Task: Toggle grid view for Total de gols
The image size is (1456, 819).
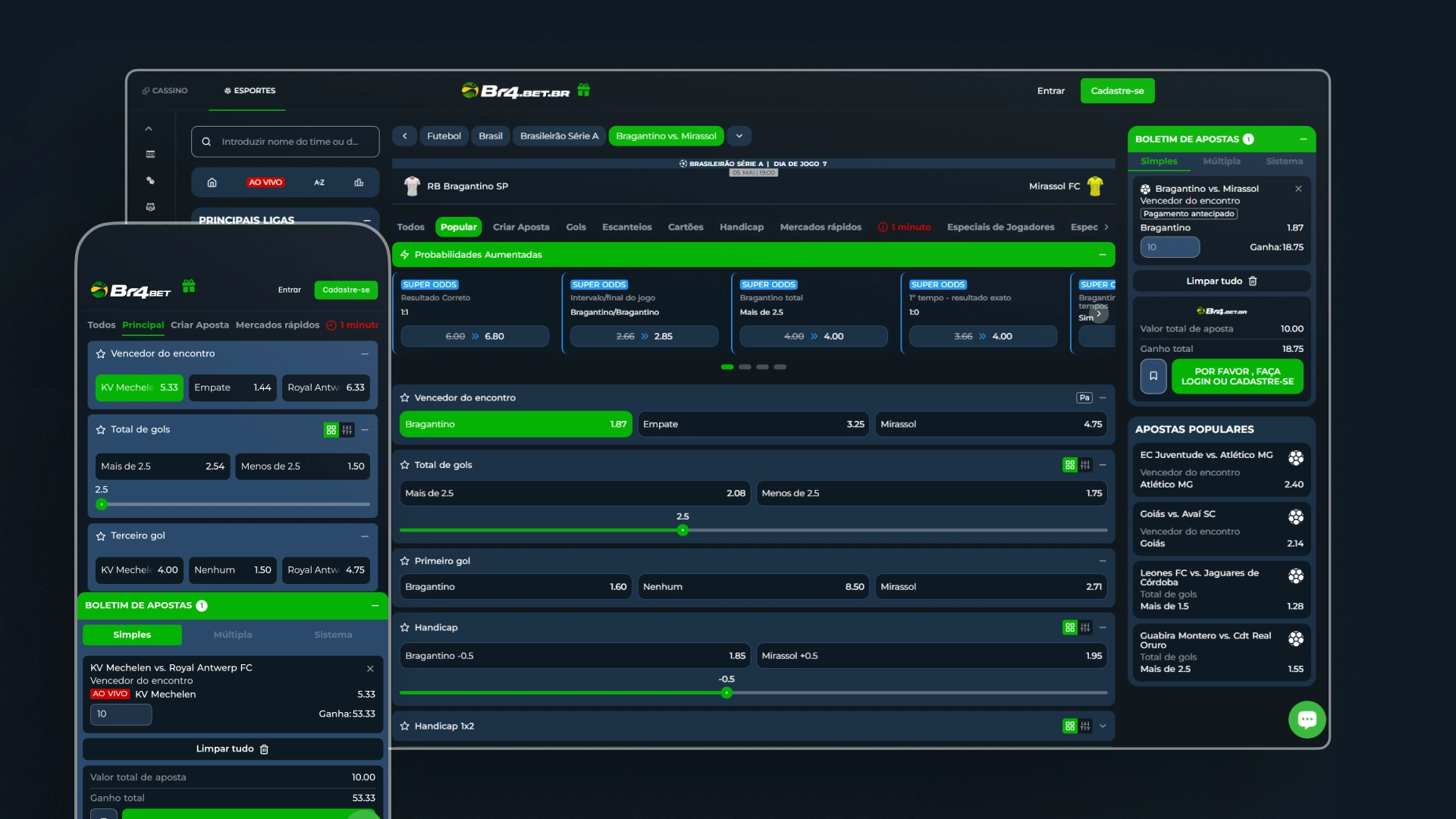Action: pos(1070,466)
